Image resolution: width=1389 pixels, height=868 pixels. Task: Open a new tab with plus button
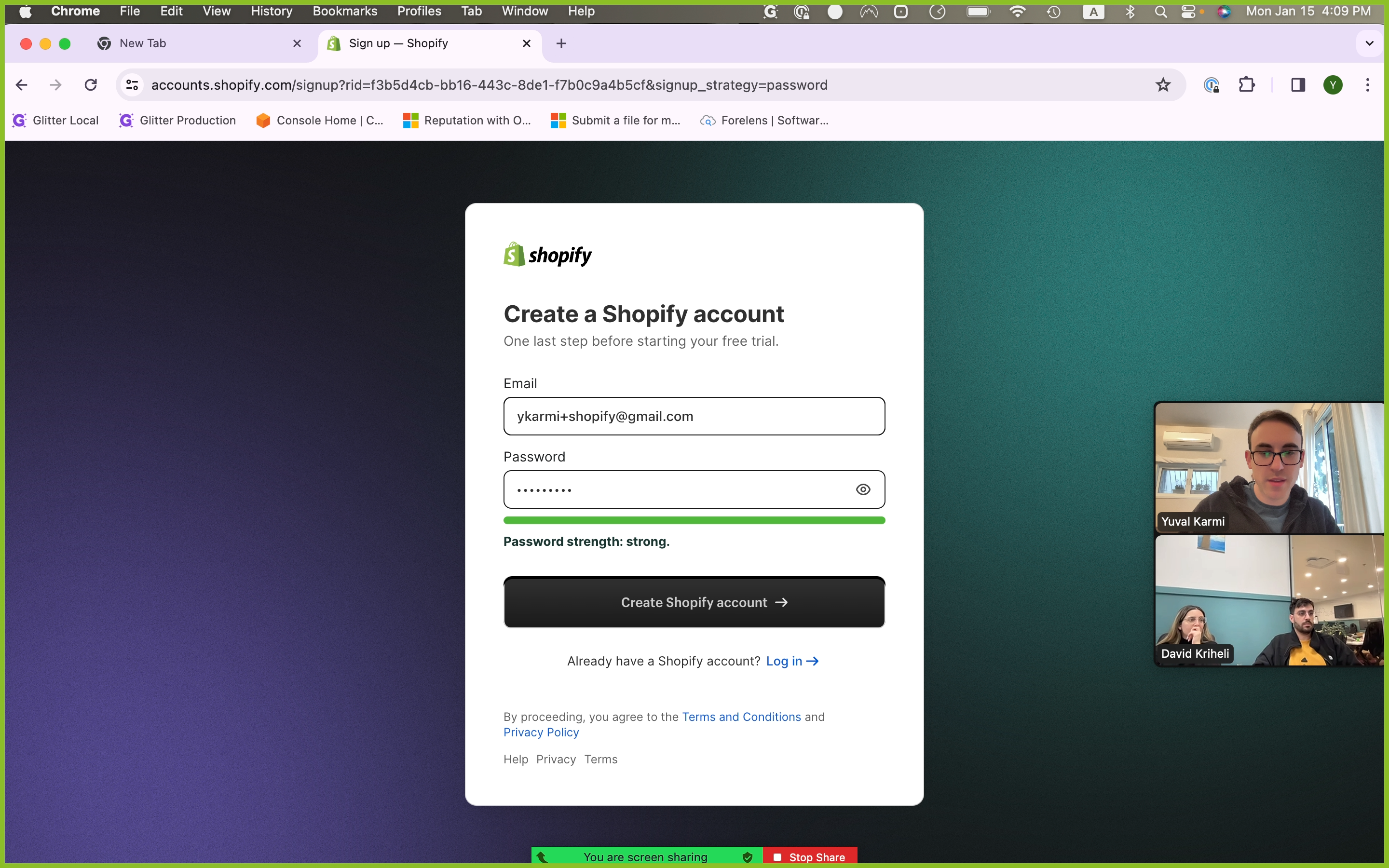561,43
